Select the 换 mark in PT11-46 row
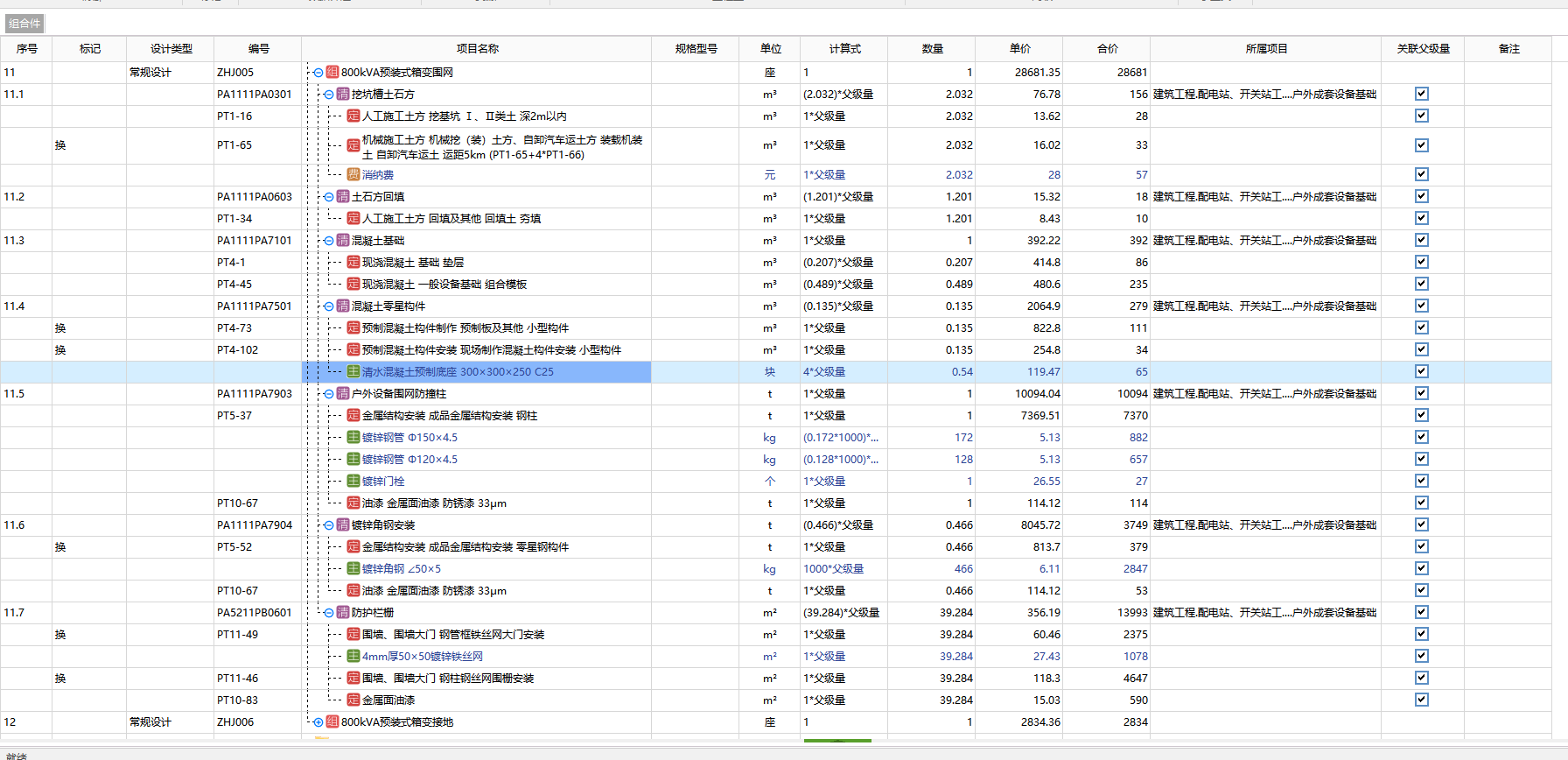The height and width of the screenshot is (760, 1568). (x=60, y=679)
